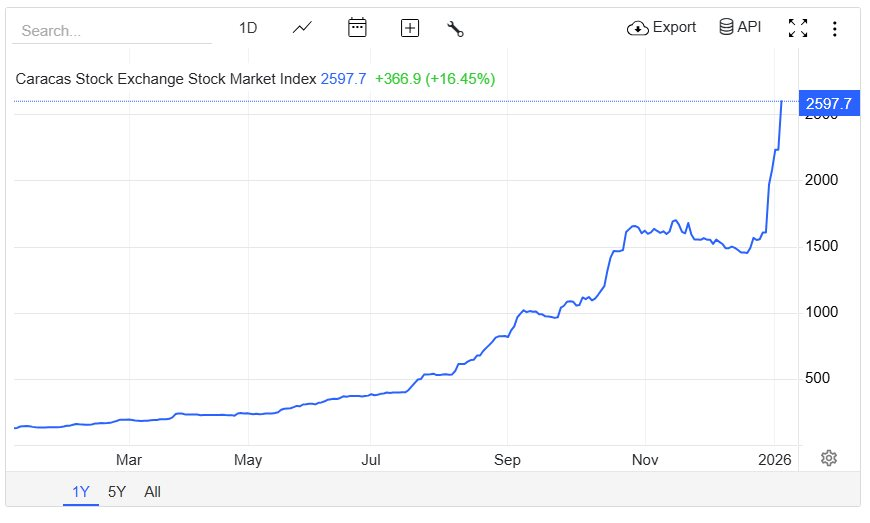Screen dimensions: 870x523
Task: Click the chart line peak near 2026
Action: pos(781,102)
